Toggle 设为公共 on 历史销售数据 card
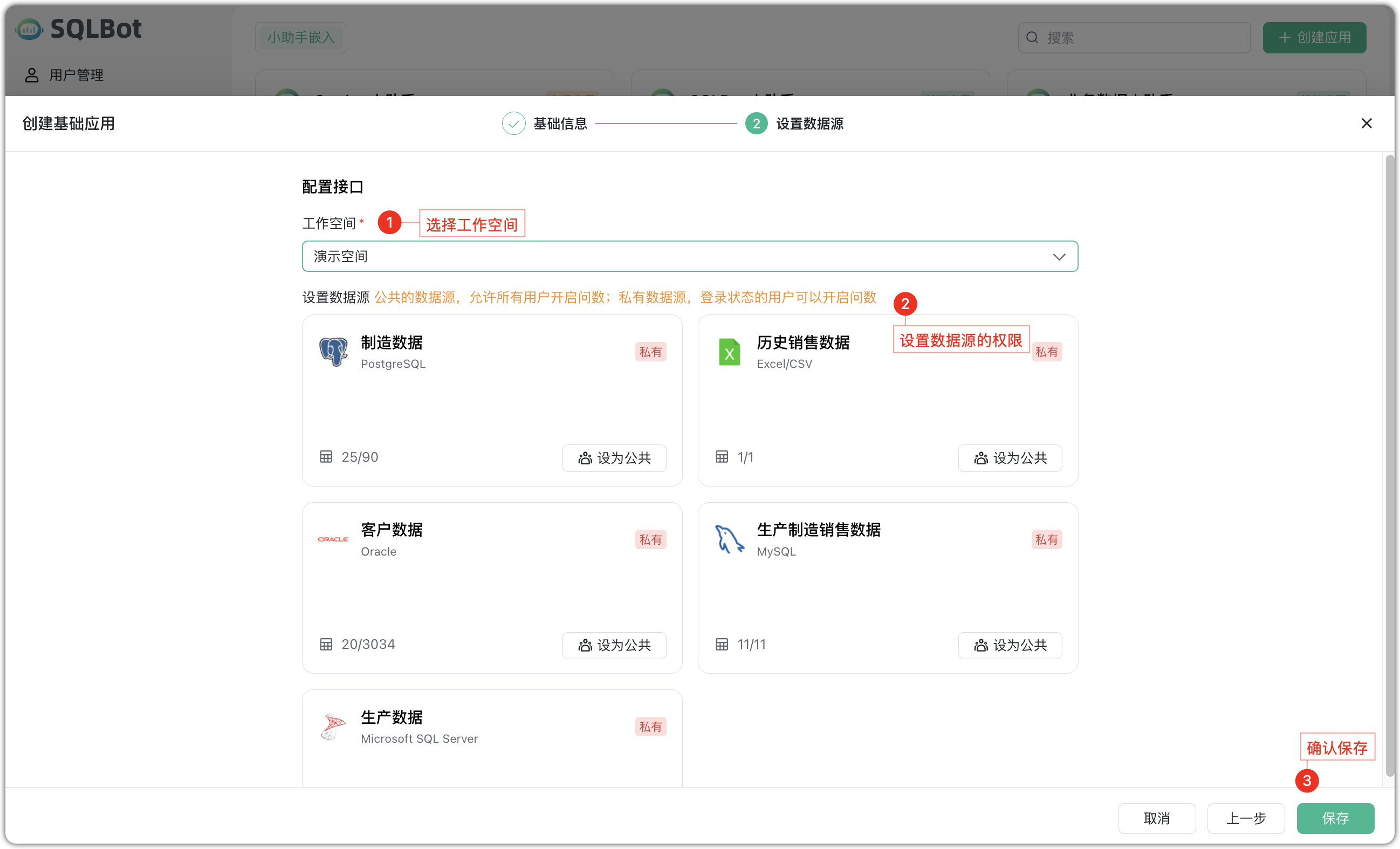The width and height of the screenshot is (1400, 849). (1010, 457)
